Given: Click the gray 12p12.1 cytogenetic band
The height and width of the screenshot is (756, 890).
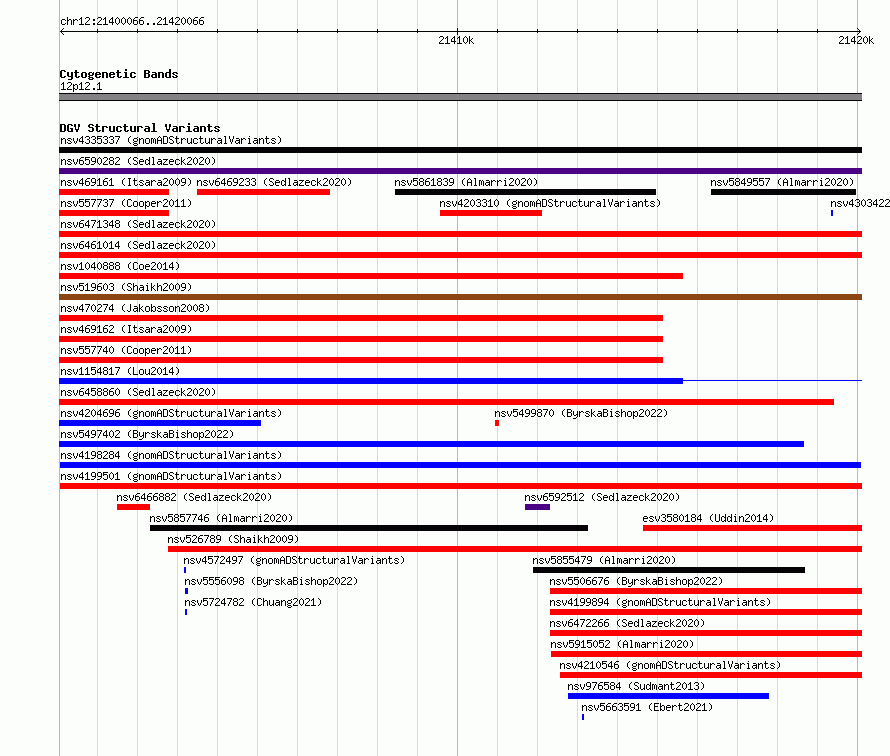Looking at the screenshot, I should coord(460,97).
